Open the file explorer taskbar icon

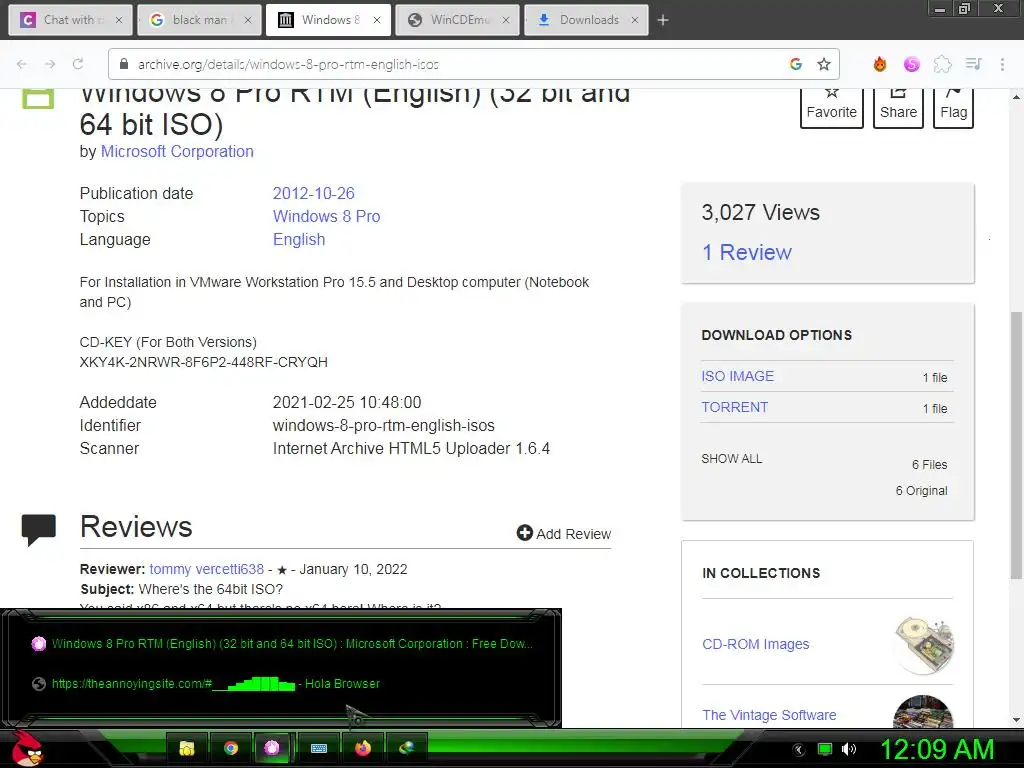[187, 748]
